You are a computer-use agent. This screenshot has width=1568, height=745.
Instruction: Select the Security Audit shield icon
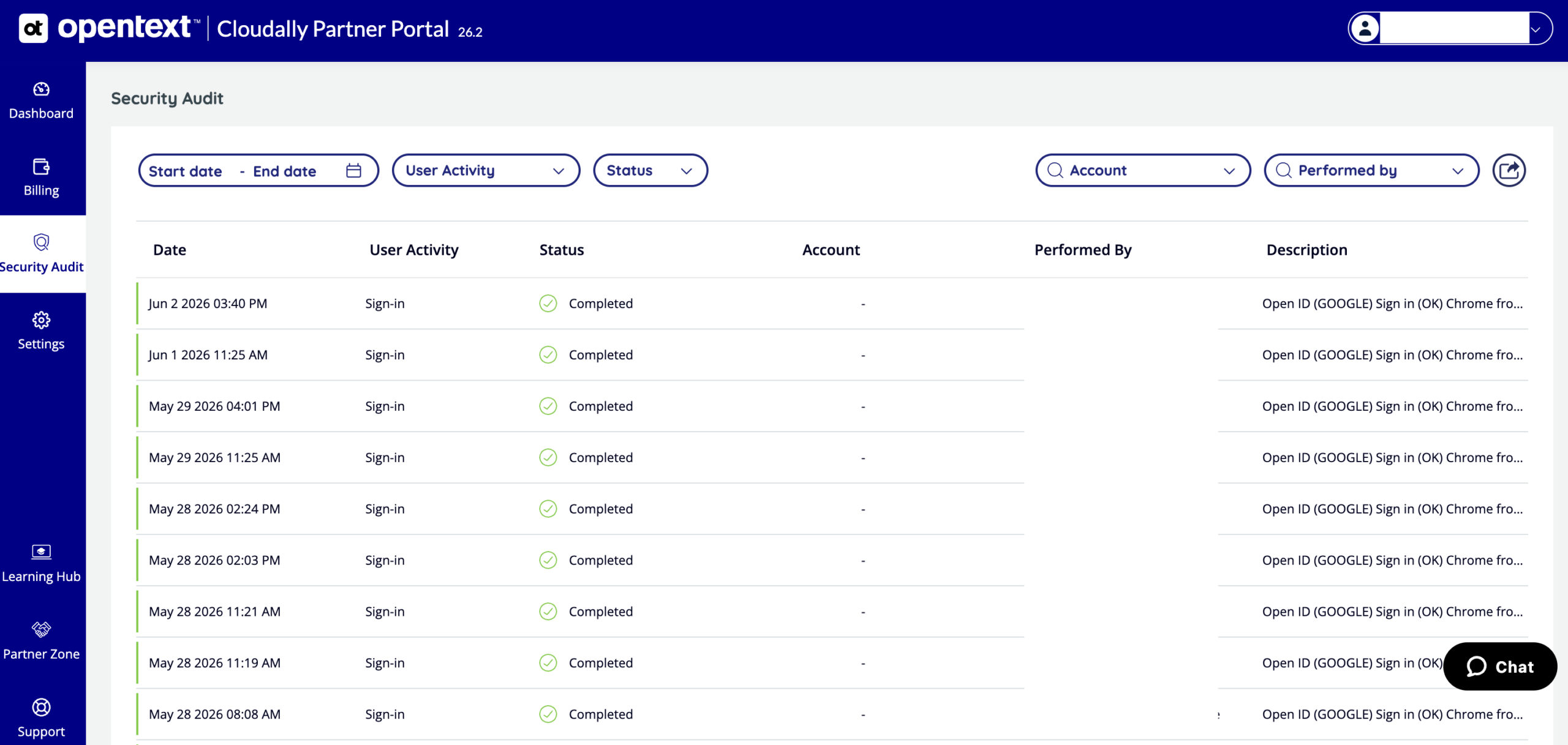click(x=41, y=242)
